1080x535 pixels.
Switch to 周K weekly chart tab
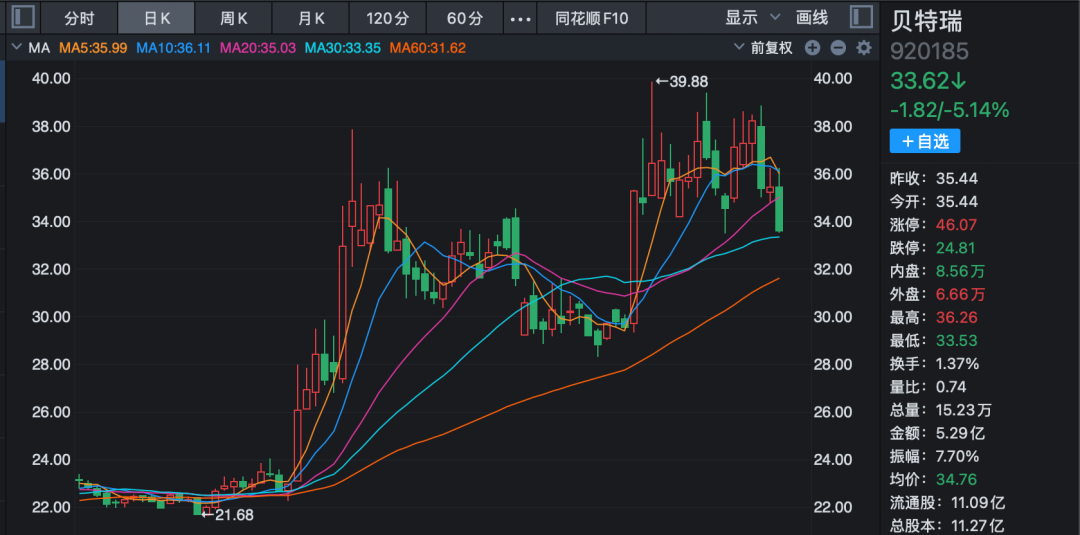point(234,18)
